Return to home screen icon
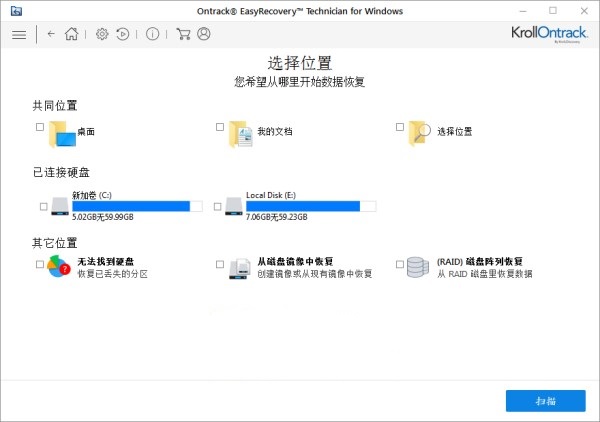This screenshot has width=600, height=422. [72, 34]
